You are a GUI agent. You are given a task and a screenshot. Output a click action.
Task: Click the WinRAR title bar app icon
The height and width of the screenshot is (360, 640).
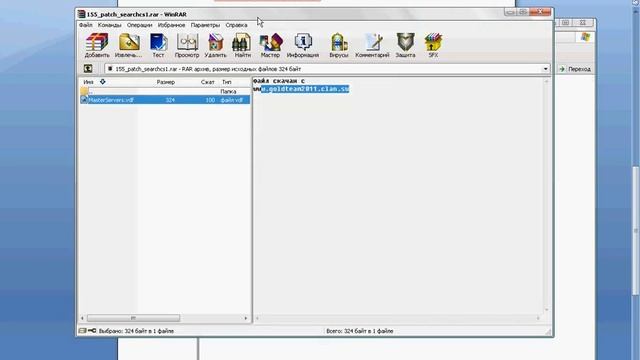click(x=82, y=14)
